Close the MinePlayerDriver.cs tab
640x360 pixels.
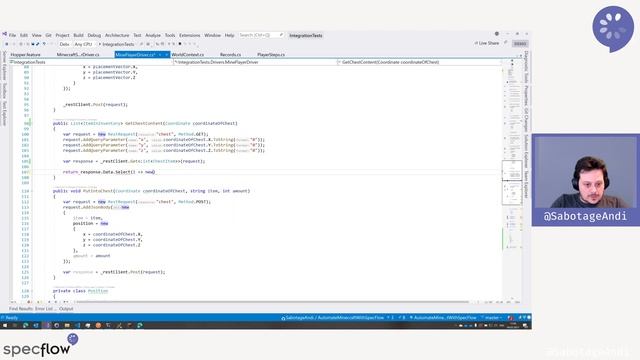click(167, 55)
